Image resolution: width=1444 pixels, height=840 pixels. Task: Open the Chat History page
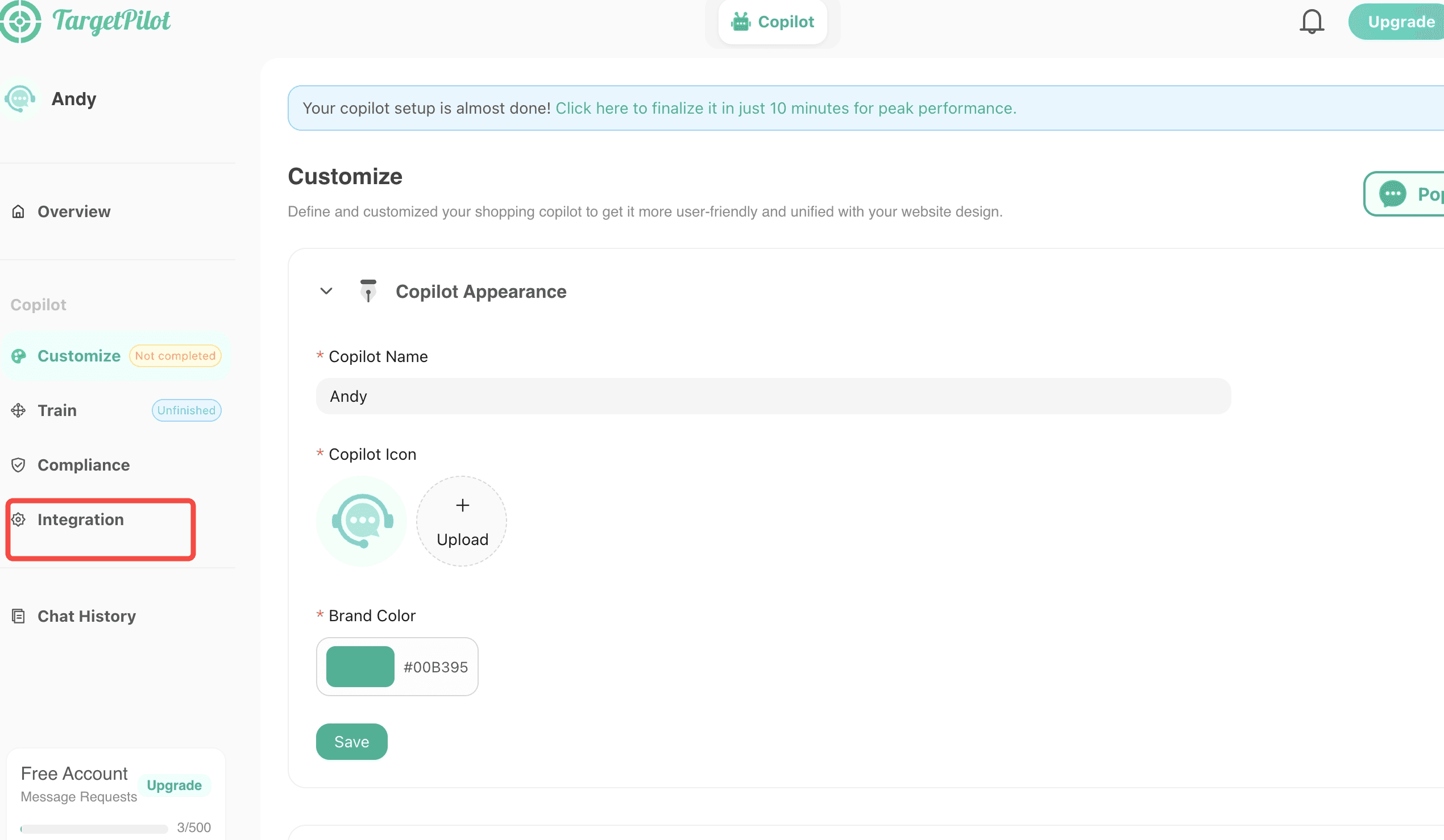(x=86, y=616)
